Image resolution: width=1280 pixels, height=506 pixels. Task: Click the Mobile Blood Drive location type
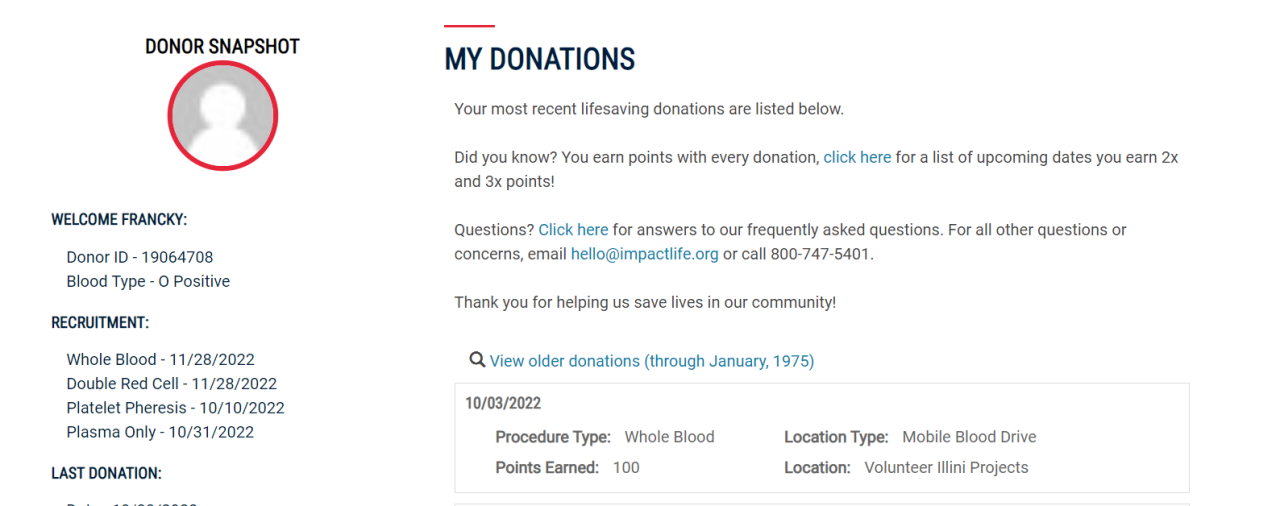(x=969, y=437)
